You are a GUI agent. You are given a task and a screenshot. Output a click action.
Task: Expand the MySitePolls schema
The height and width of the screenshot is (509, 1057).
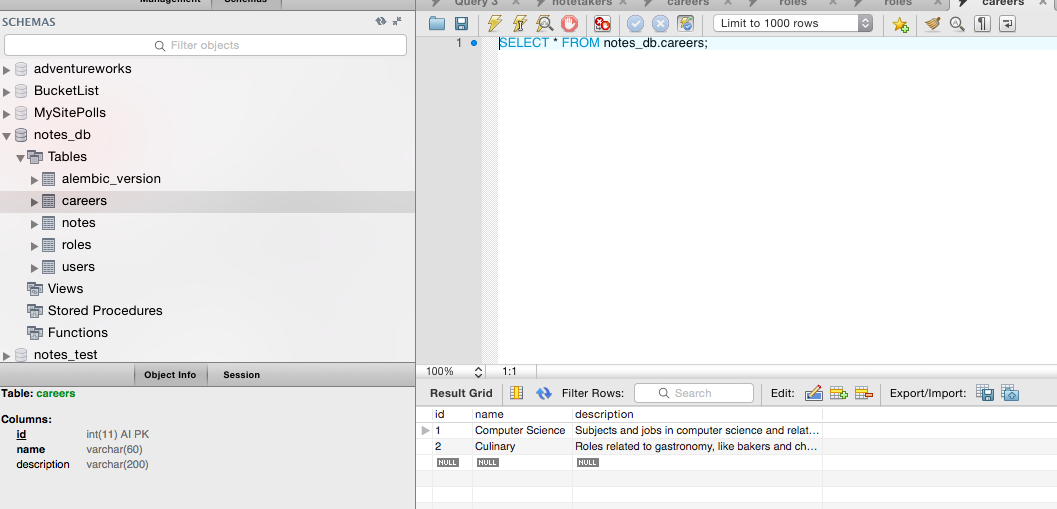point(7,113)
